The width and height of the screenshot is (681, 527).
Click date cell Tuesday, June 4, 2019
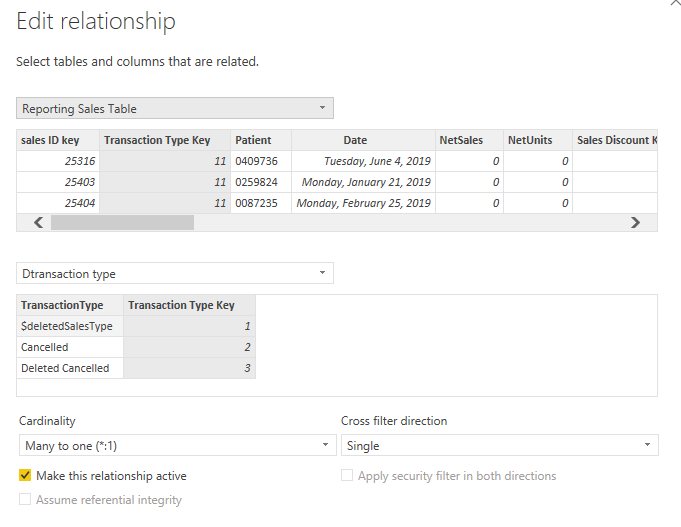click(x=364, y=161)
